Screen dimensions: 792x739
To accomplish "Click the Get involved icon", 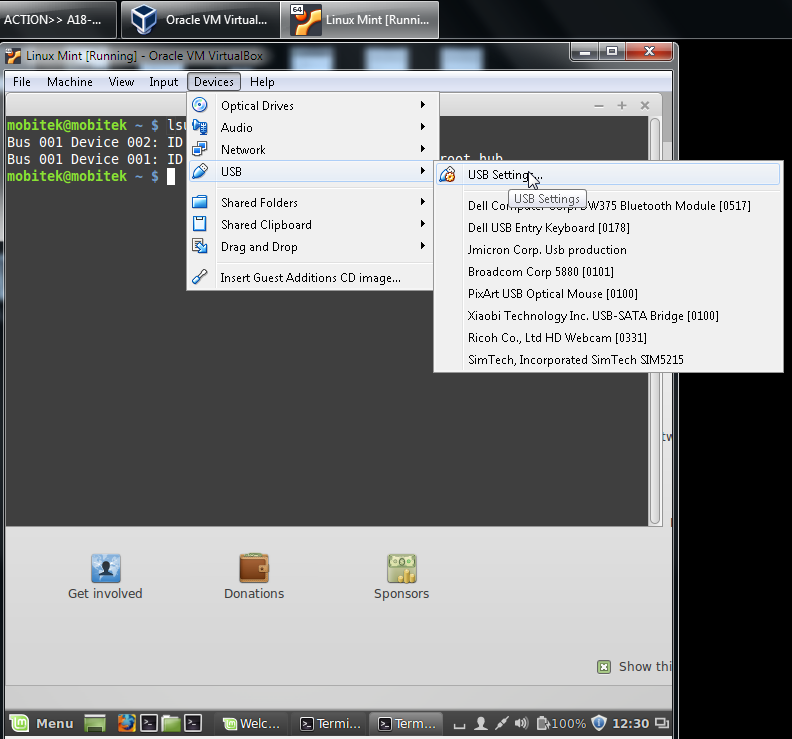I will [105, 569].
